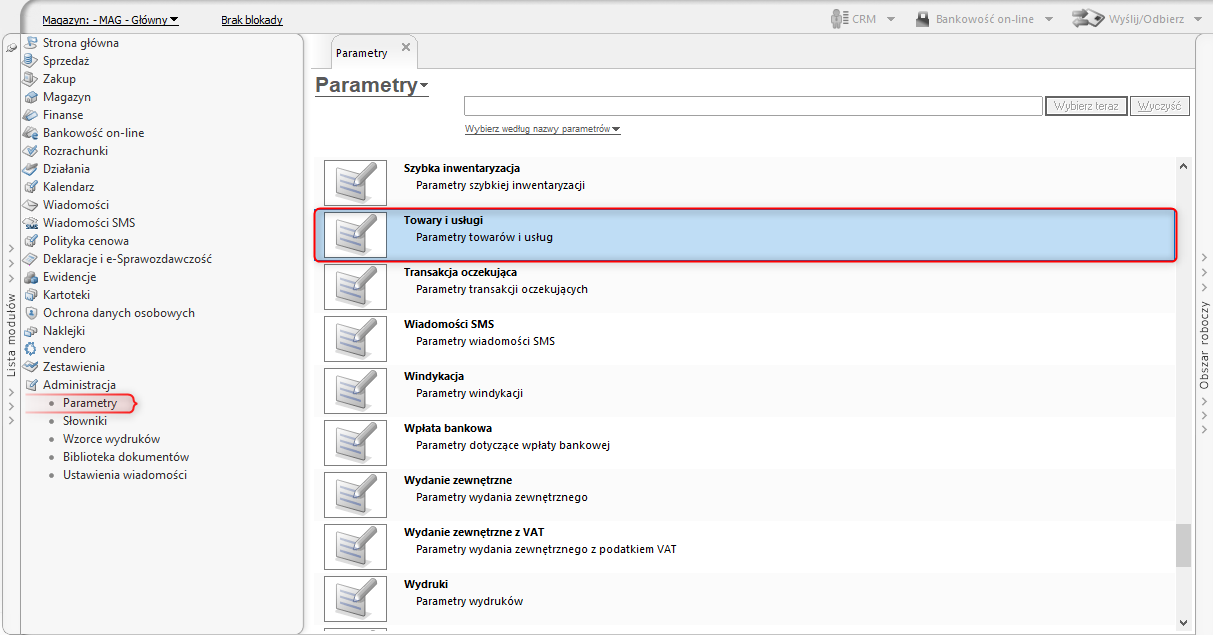Close the Parametry tab
The width and height of the screenshot is (1213, 635).
point(406,47)
